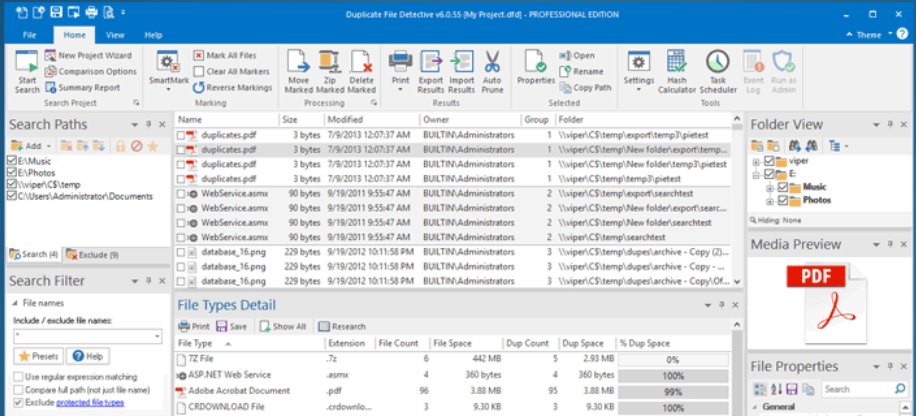Screen dimensions: 916x418
Task: Open the Task Scheduler
Action: coord(718,72)
